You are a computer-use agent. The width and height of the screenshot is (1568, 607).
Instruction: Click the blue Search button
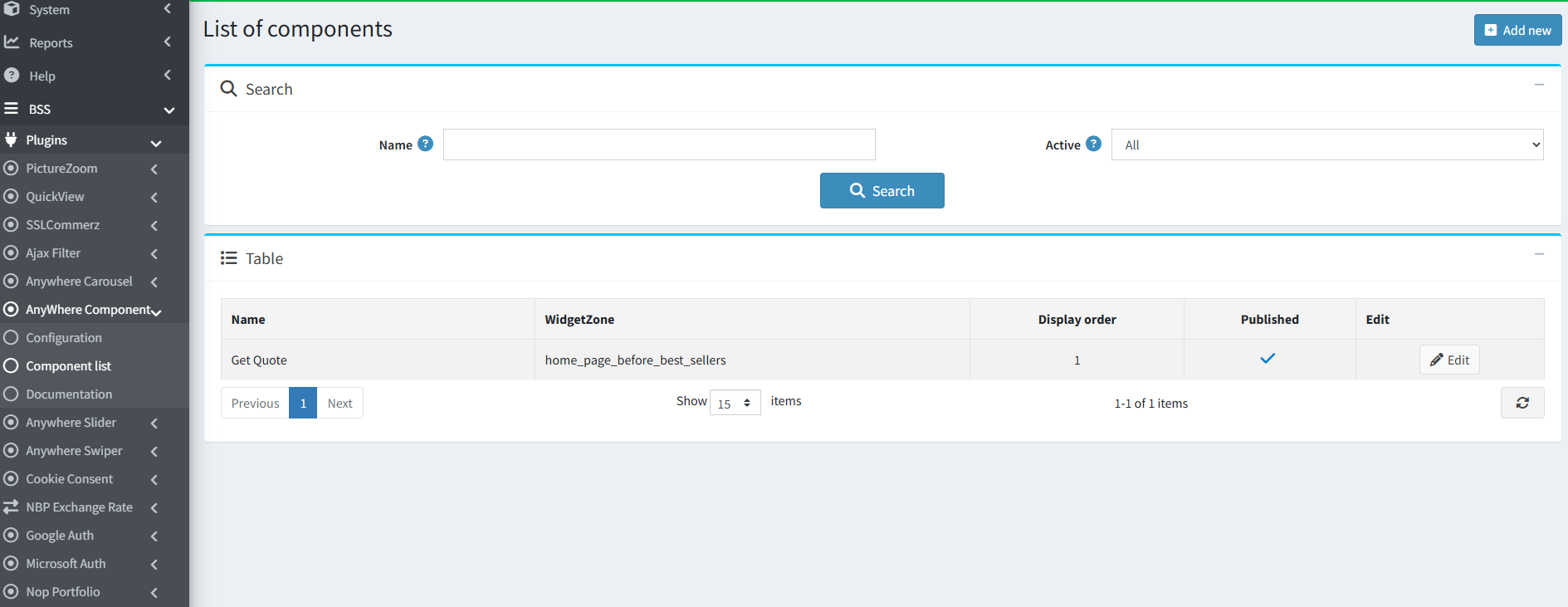point(882,190)
